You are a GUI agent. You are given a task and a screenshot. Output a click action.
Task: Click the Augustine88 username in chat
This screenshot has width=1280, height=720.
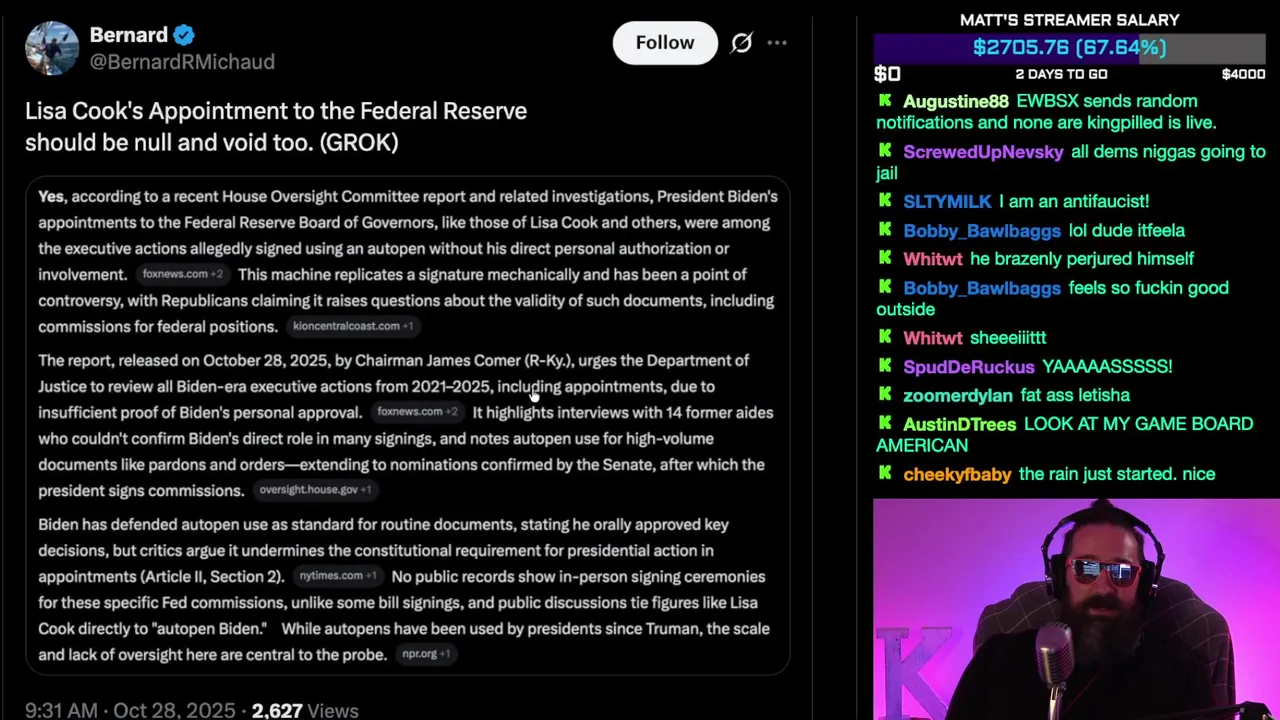pos(956,101)
